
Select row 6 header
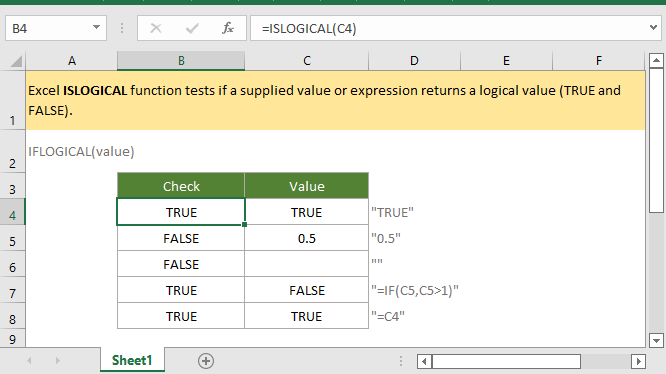click(x=13, y=264)
